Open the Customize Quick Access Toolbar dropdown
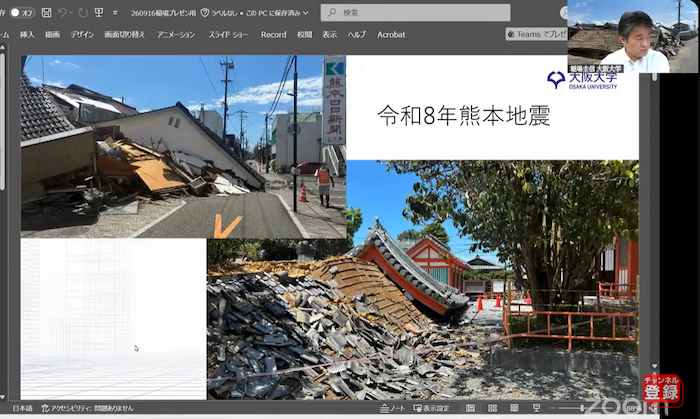This screenshot has height=419, width=700. click(115, 13)
